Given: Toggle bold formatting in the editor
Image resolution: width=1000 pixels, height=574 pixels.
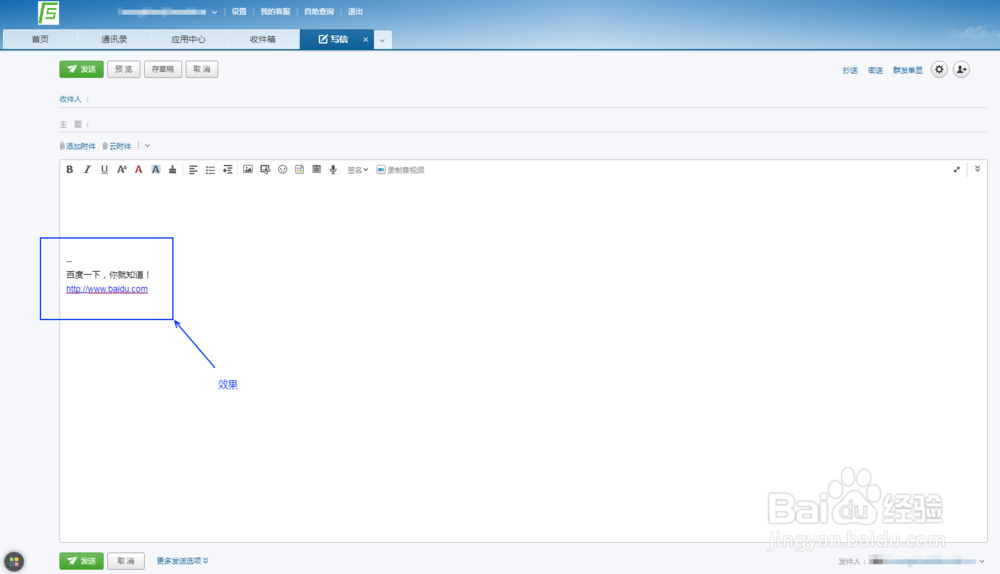Looking at the screenshot, I should click(x=70, y=170).
